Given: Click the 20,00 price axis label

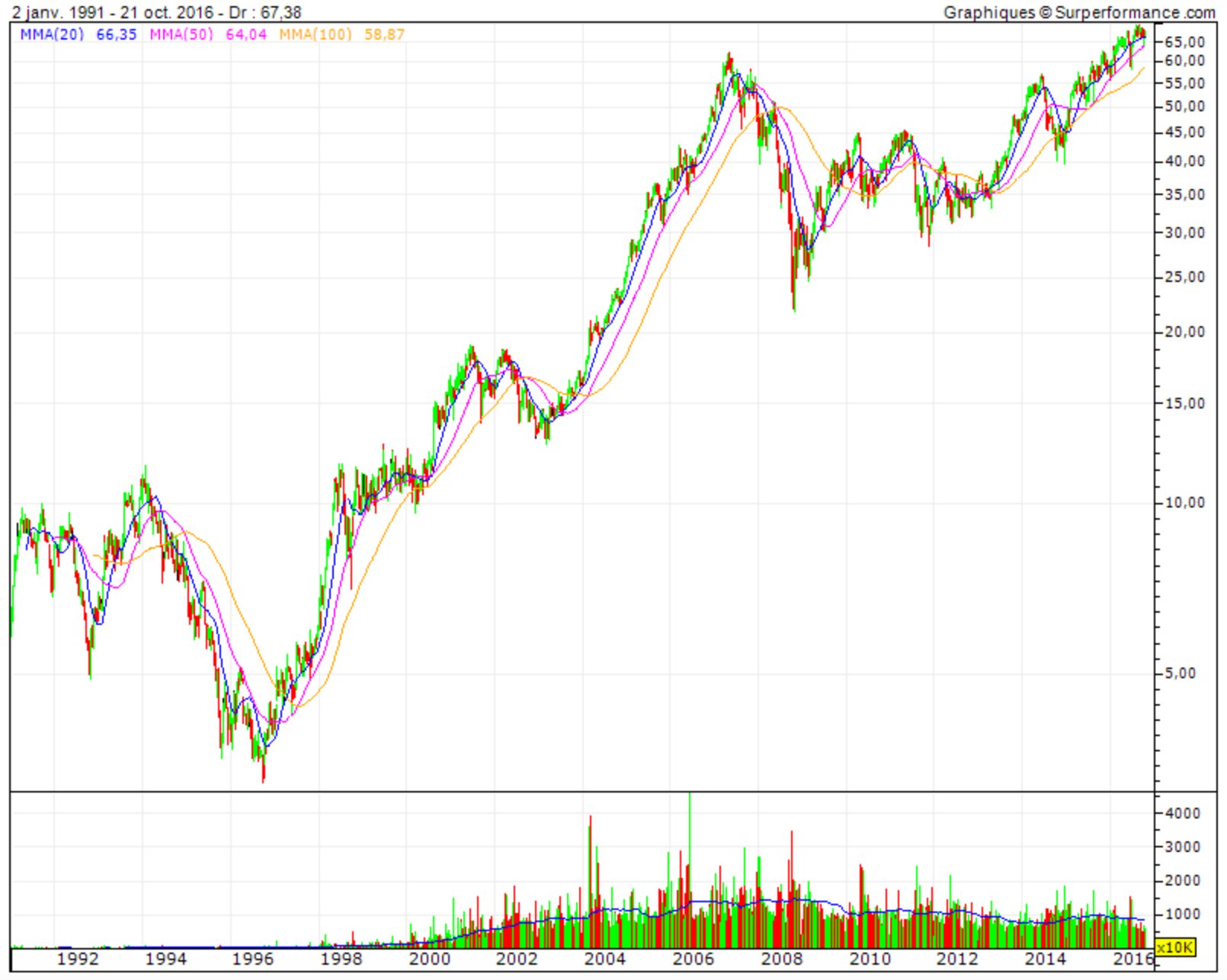Looking at the screenshot, I should pyautogui.click(x=1184, y=332).
